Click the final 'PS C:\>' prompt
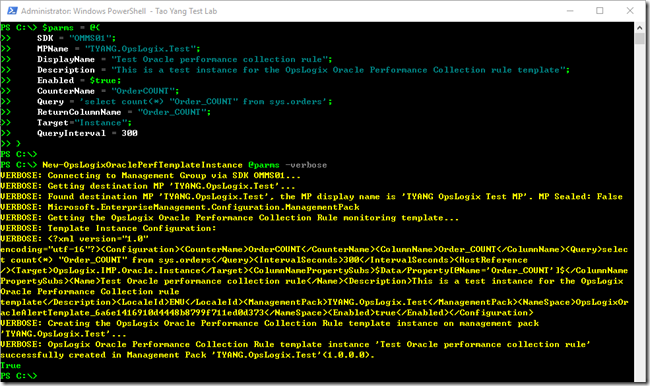 tap(19, 376)
